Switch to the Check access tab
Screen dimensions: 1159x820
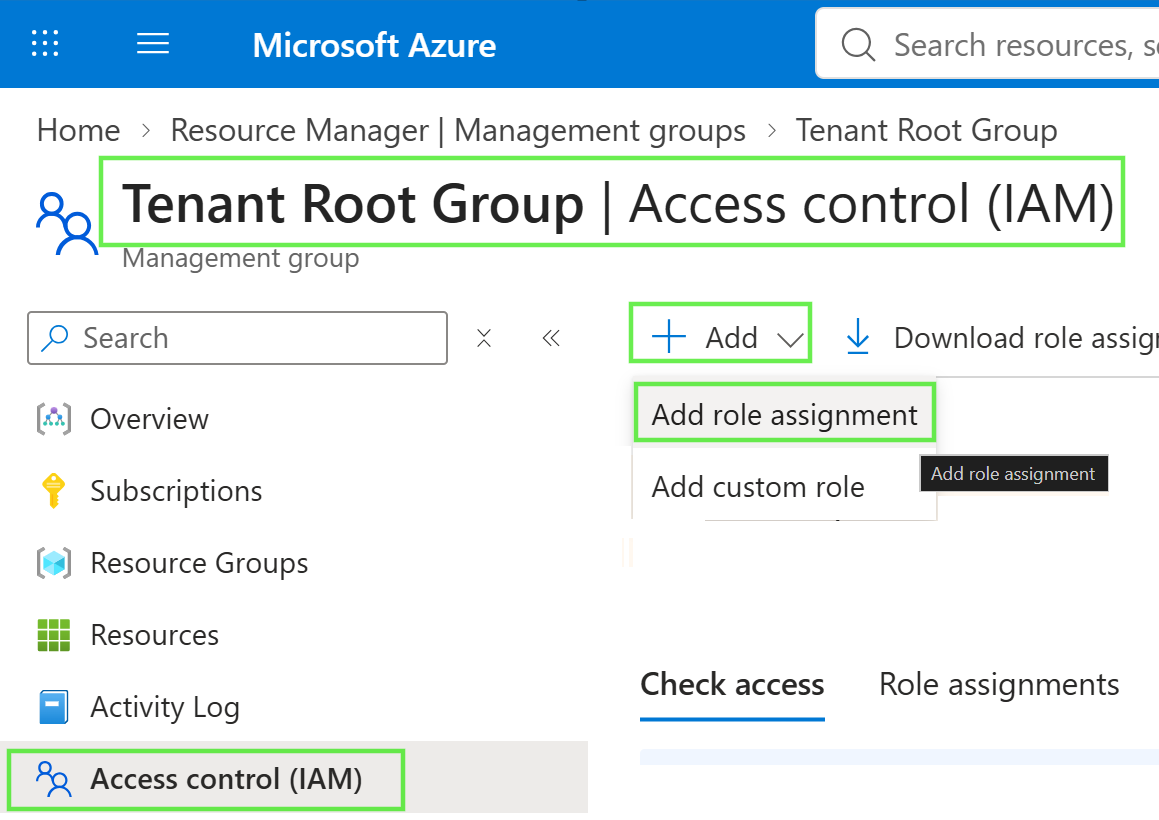point(732,685)
